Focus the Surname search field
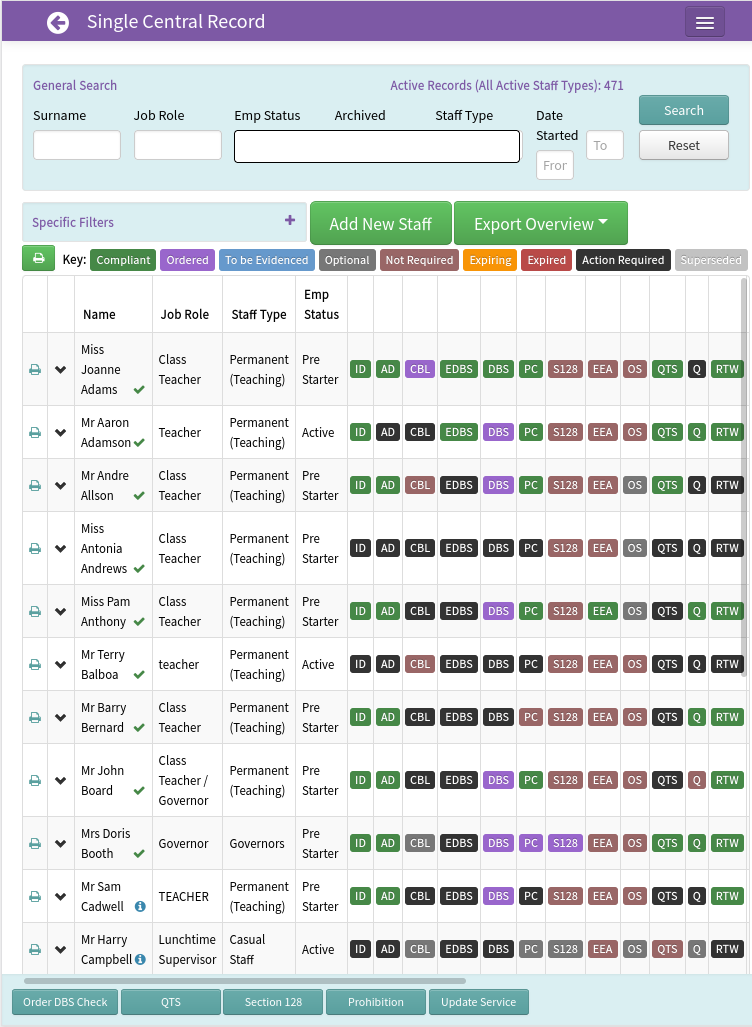 [x=77, y=145]
